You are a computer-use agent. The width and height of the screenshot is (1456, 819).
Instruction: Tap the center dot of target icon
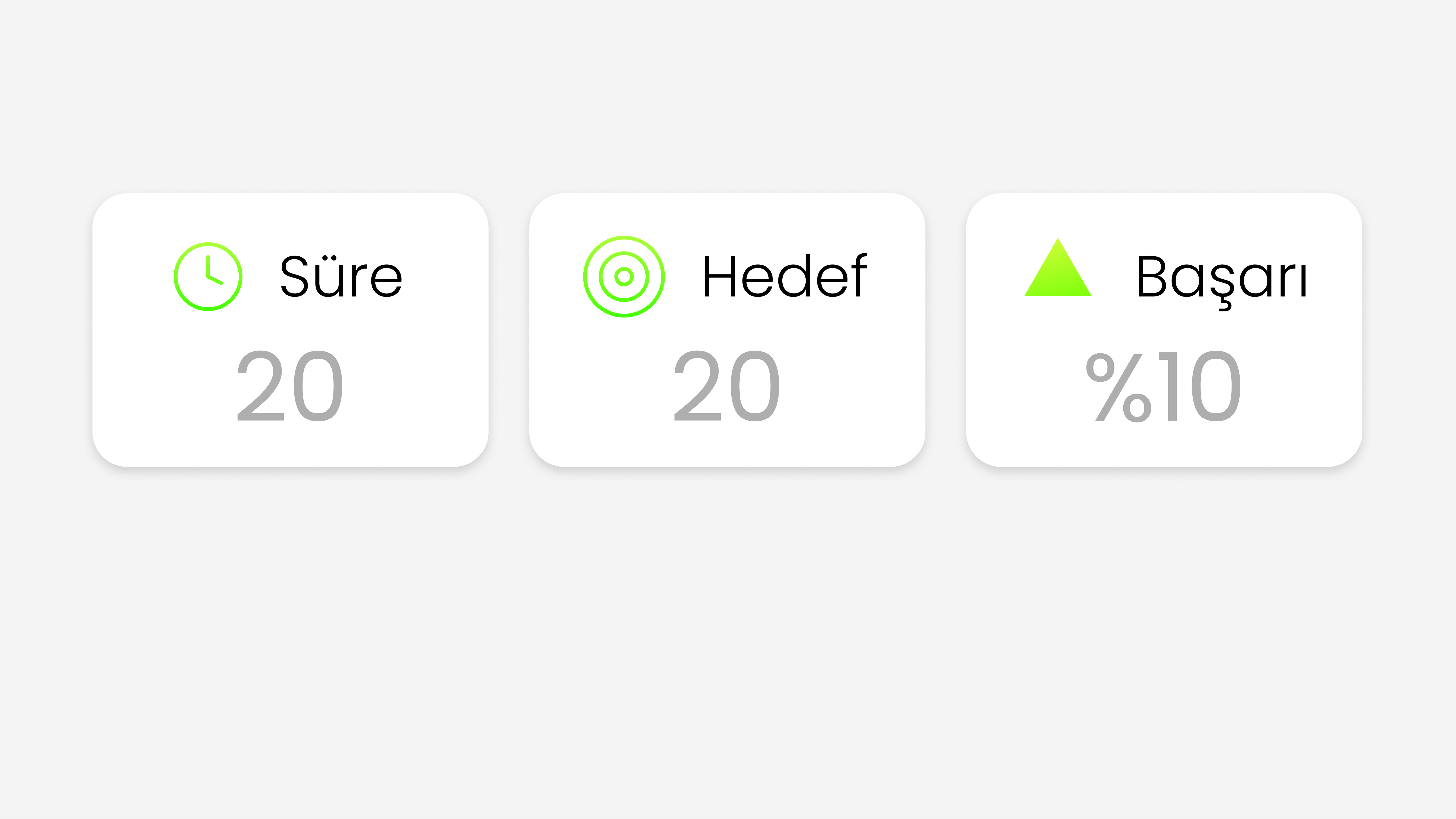tap(624, 276)
